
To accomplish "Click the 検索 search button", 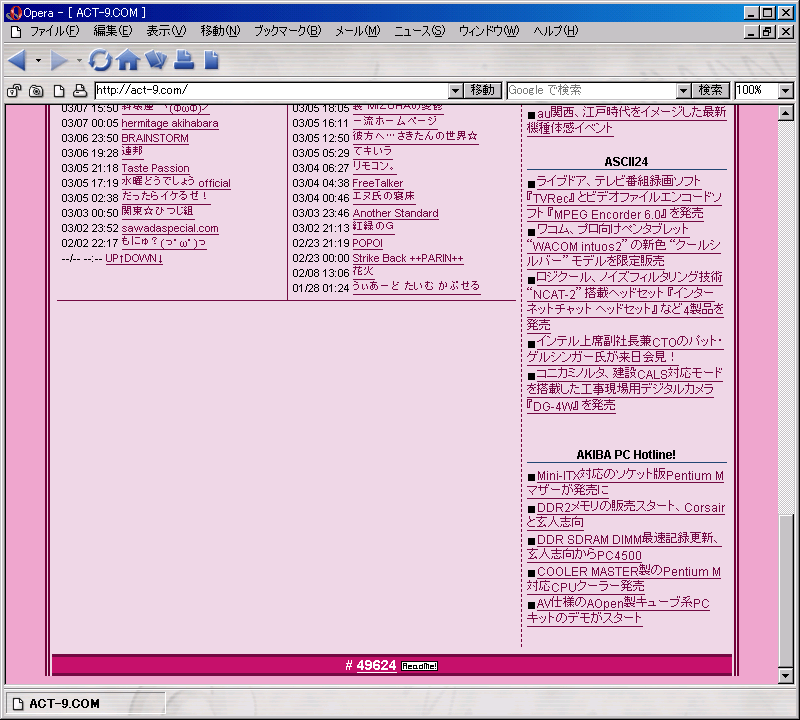I will 711,90.
